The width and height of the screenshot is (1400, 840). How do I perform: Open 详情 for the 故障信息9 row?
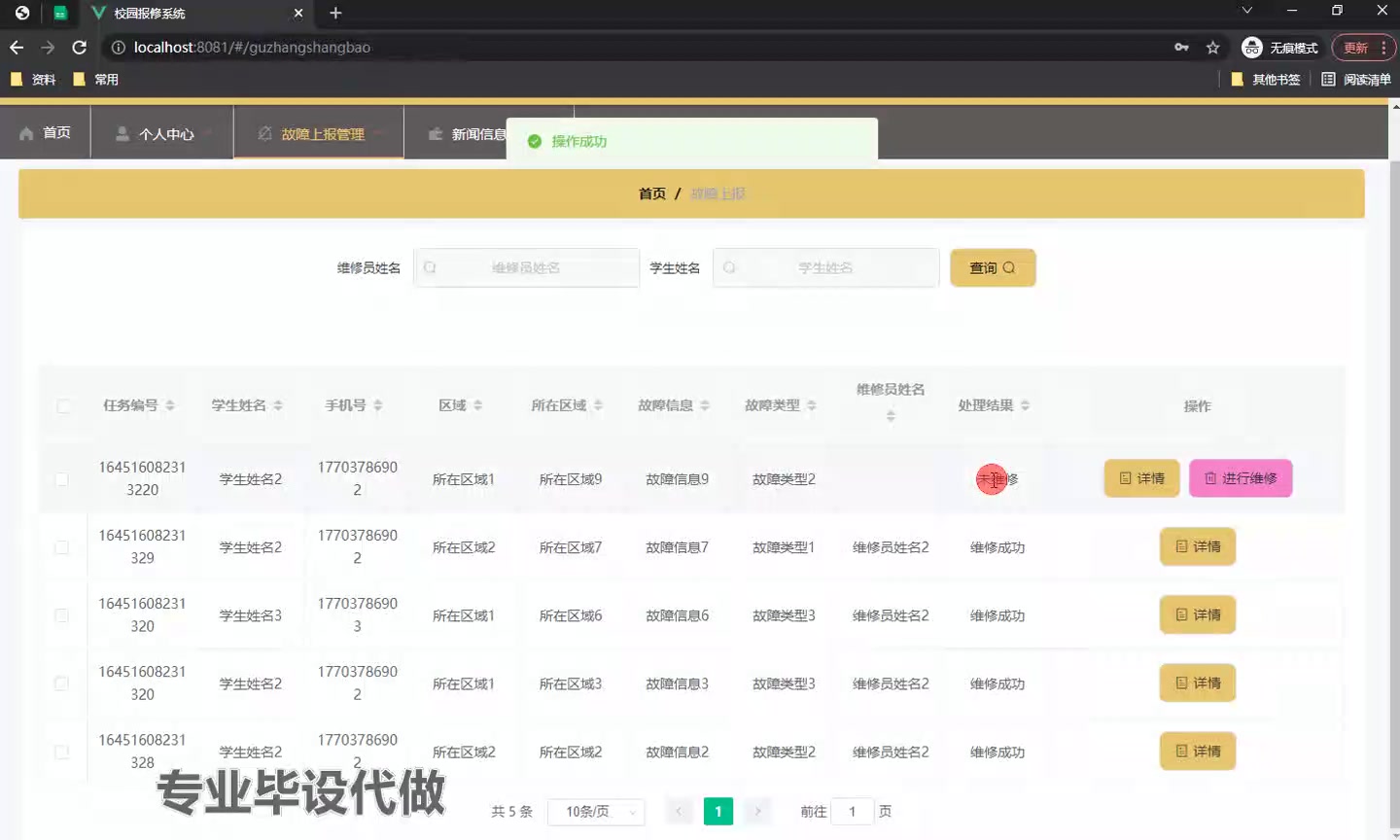[1141, 478]
